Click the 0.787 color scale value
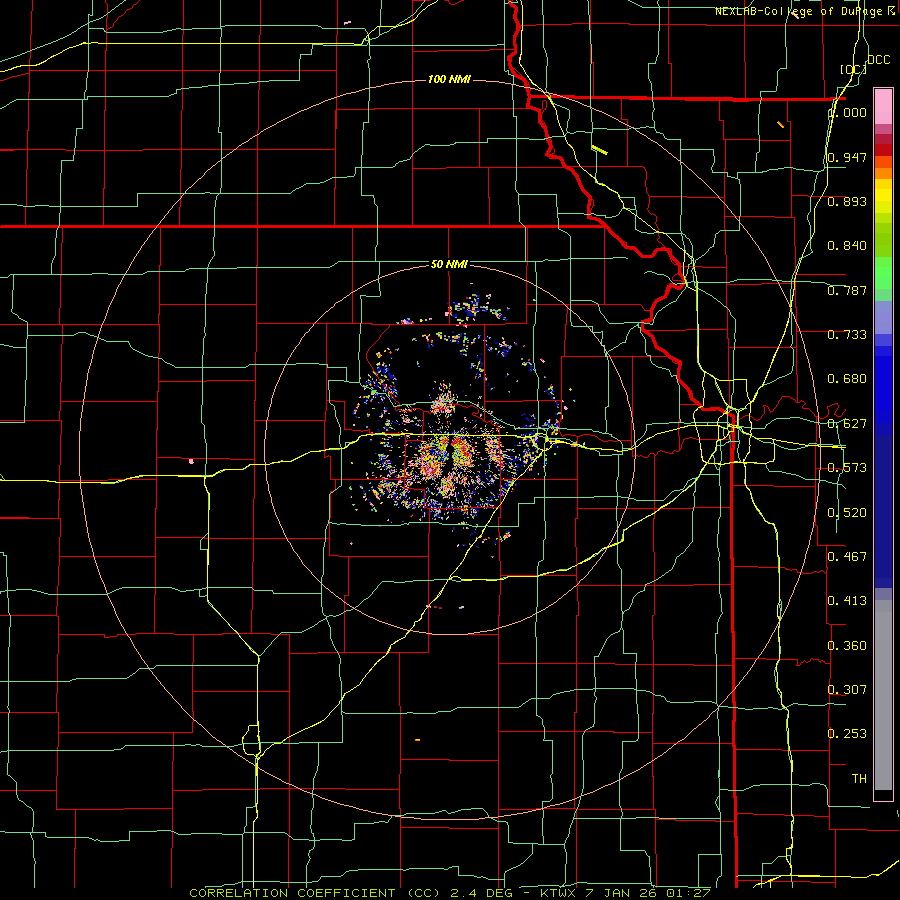Viewport: 900px width, 900px height. [x=847, y=290]
